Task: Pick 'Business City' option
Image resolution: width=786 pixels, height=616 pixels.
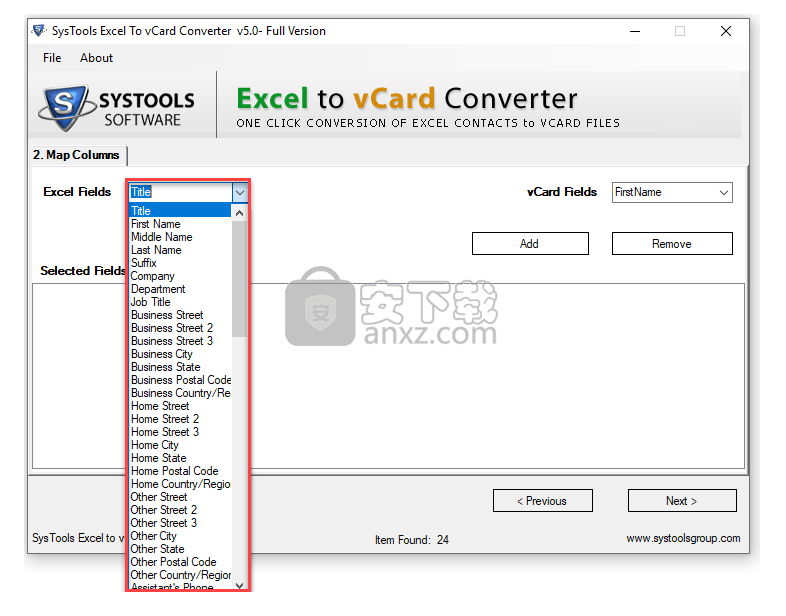Action: click(180, 354)
